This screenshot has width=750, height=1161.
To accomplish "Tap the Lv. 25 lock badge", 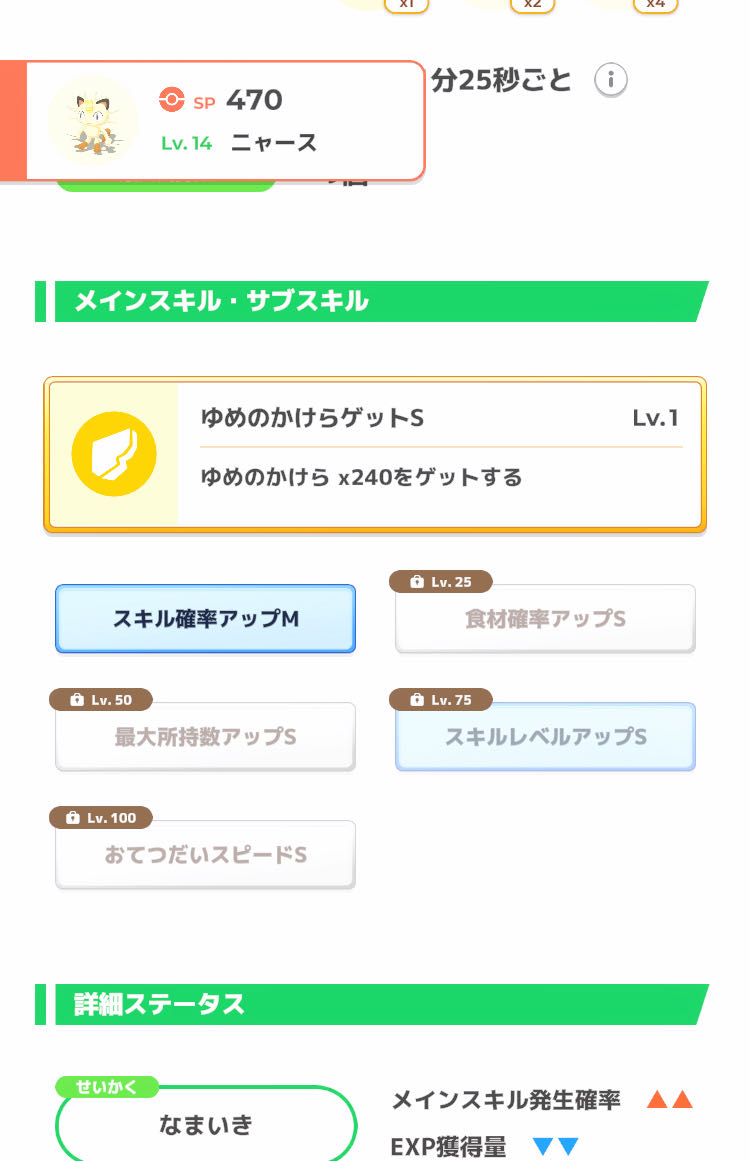I will (441, 582).
